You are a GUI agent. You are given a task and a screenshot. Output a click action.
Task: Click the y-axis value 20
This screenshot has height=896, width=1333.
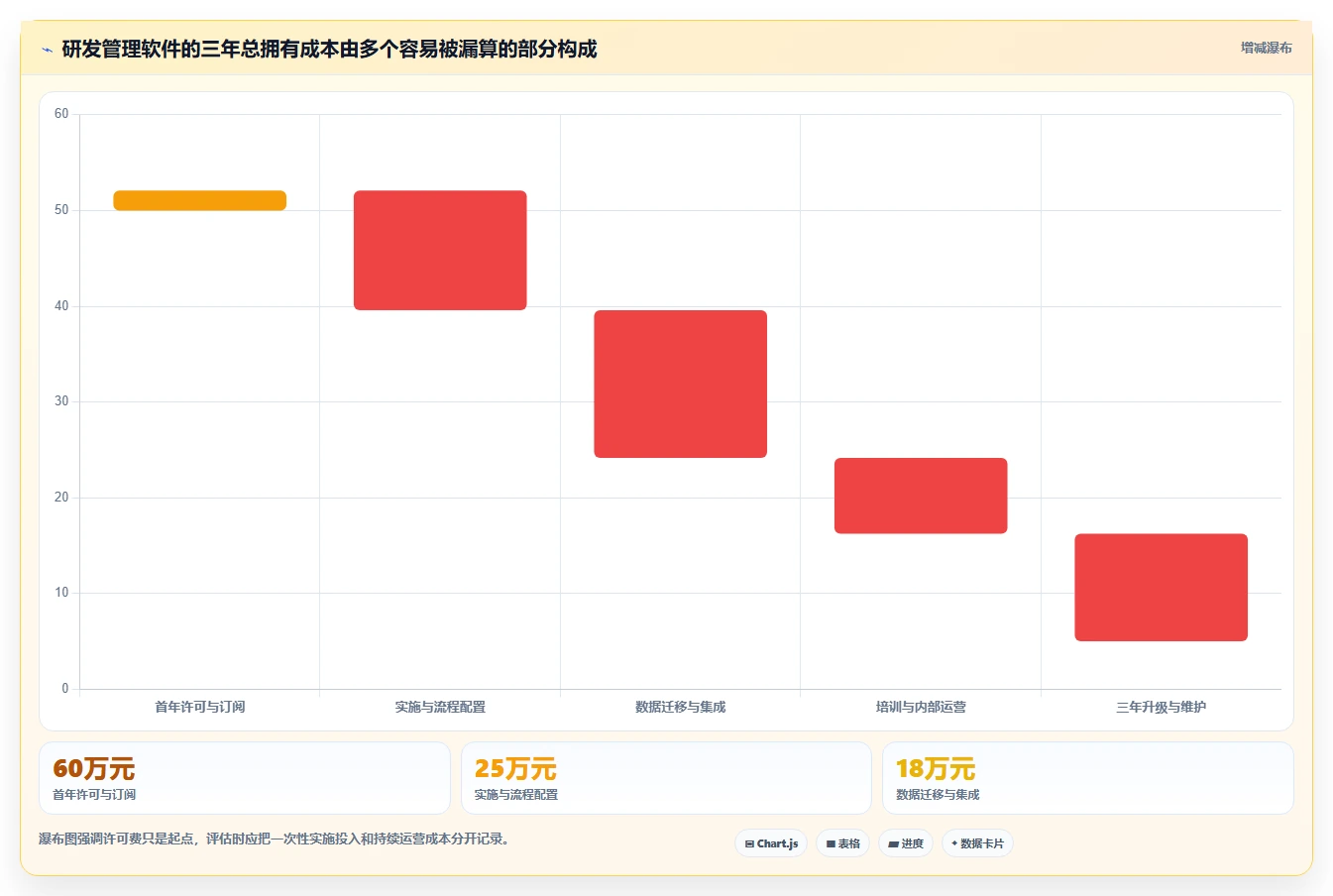(x=61, y=498)
